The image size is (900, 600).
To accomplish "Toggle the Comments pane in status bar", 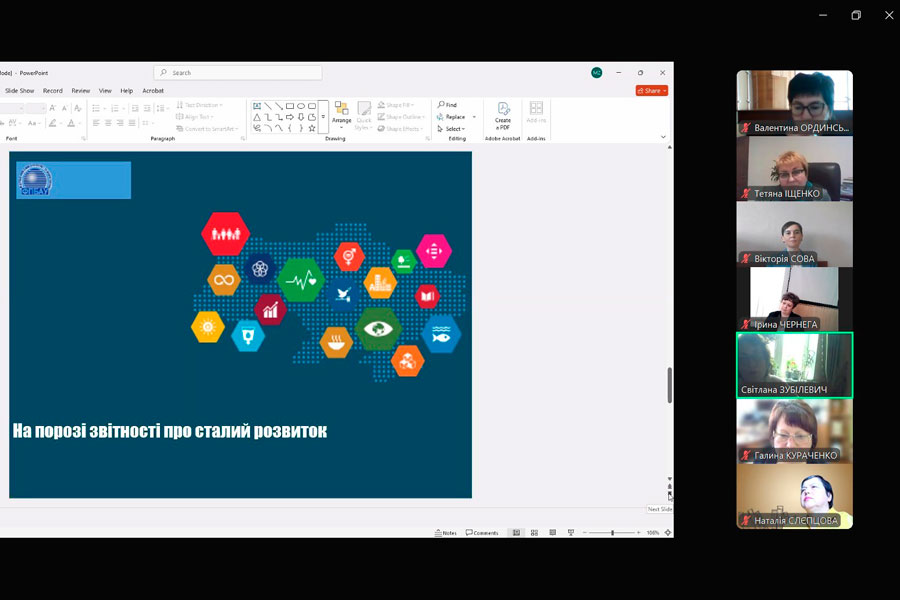I will [482, 533].
